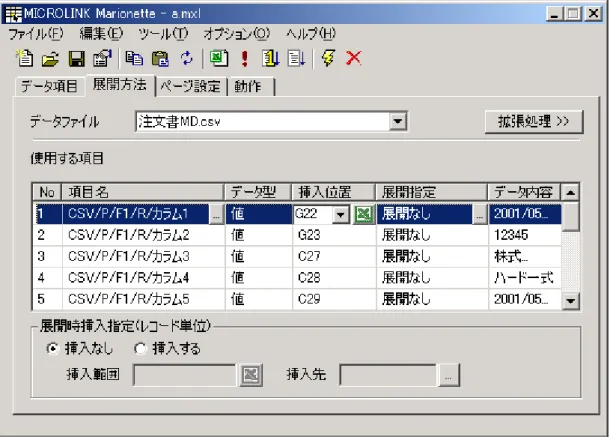Minimize the MICROLINK Marionette window
Viewport: 610px width, 437px height.
tap(555, 14)
